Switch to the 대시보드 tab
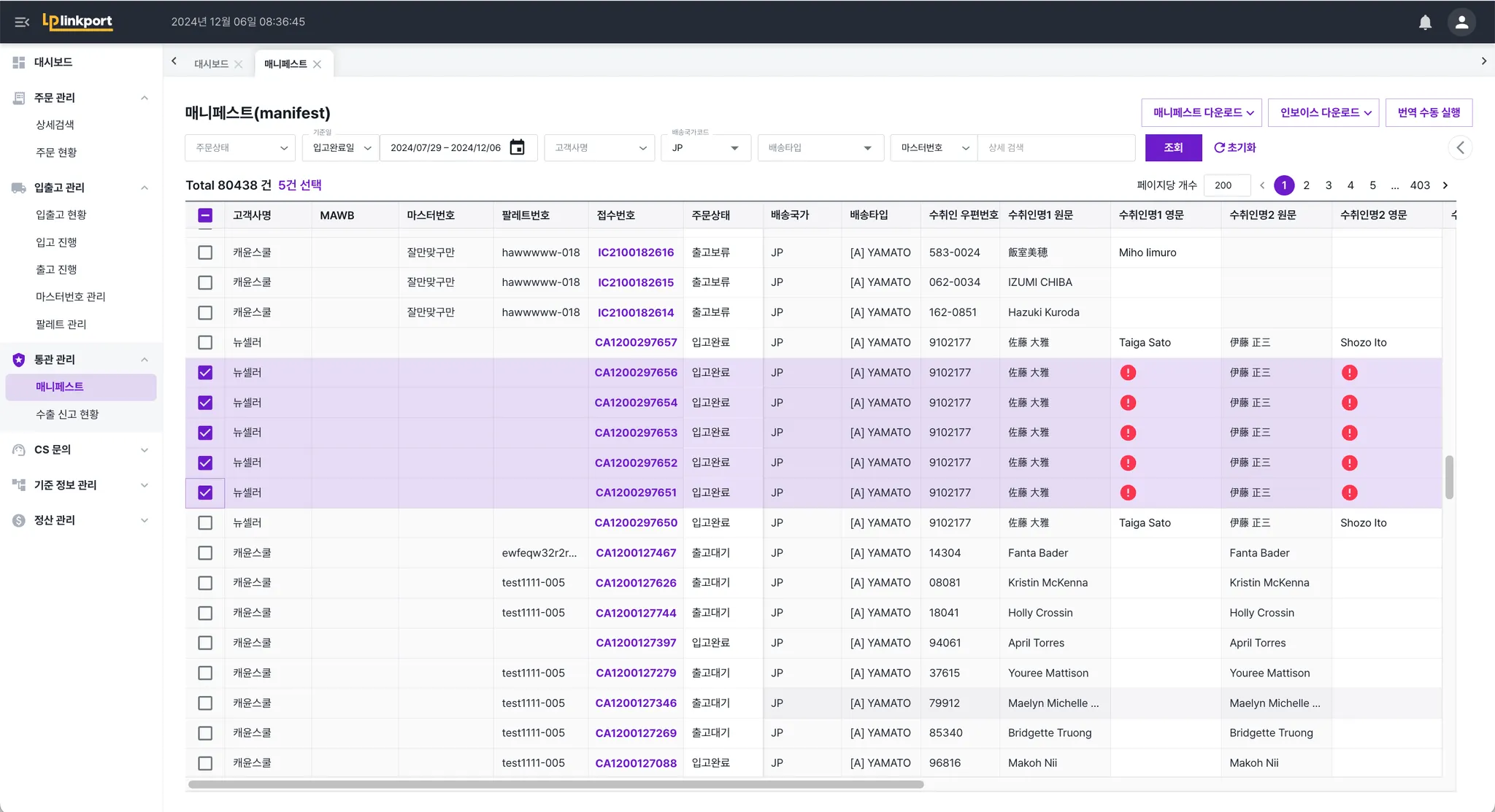 (211, 64)
